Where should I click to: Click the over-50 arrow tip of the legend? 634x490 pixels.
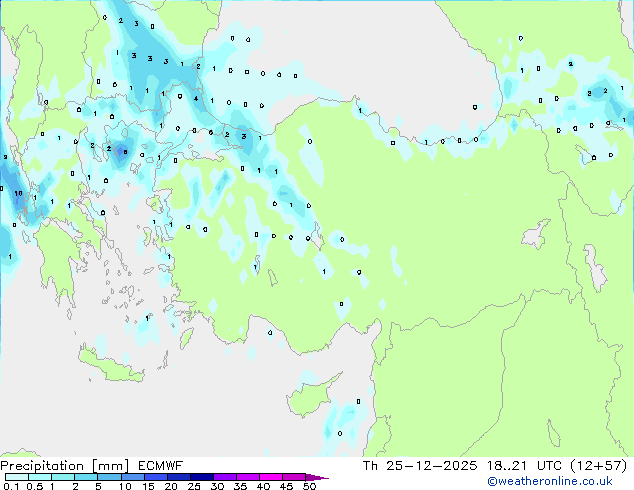pos(317,477)
